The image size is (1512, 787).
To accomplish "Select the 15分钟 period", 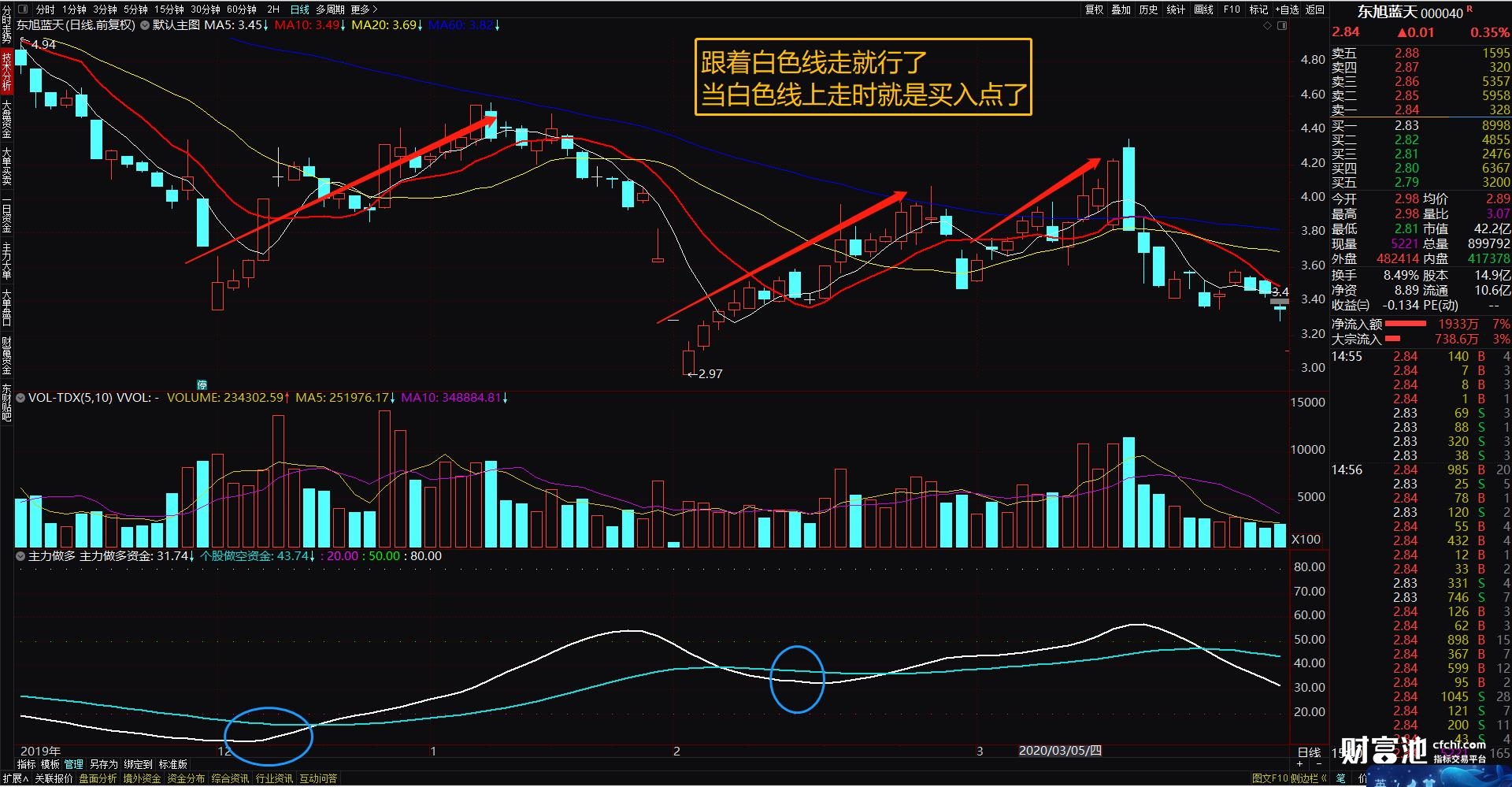I will [169, 9].
